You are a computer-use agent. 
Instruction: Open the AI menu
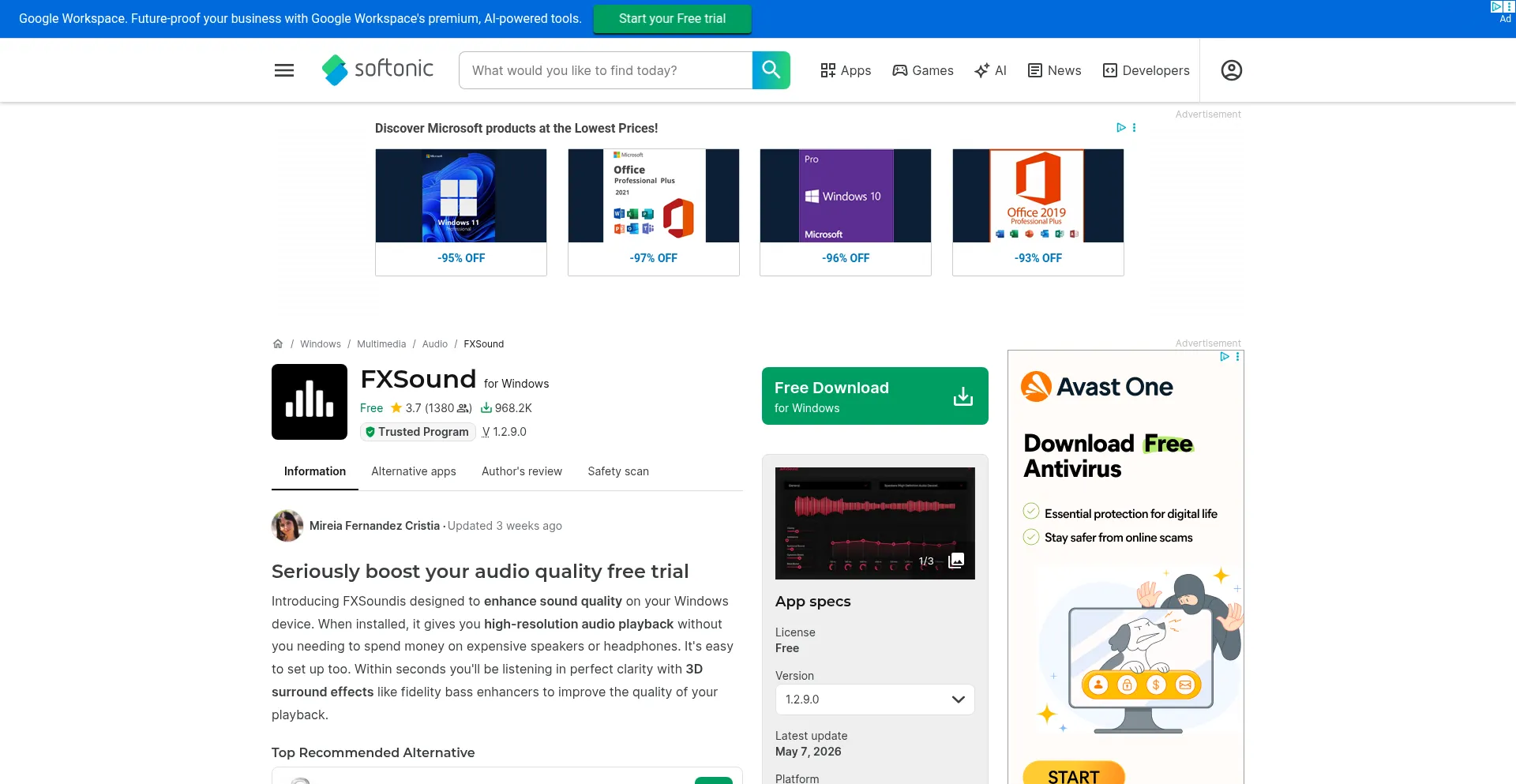(990, 70)
